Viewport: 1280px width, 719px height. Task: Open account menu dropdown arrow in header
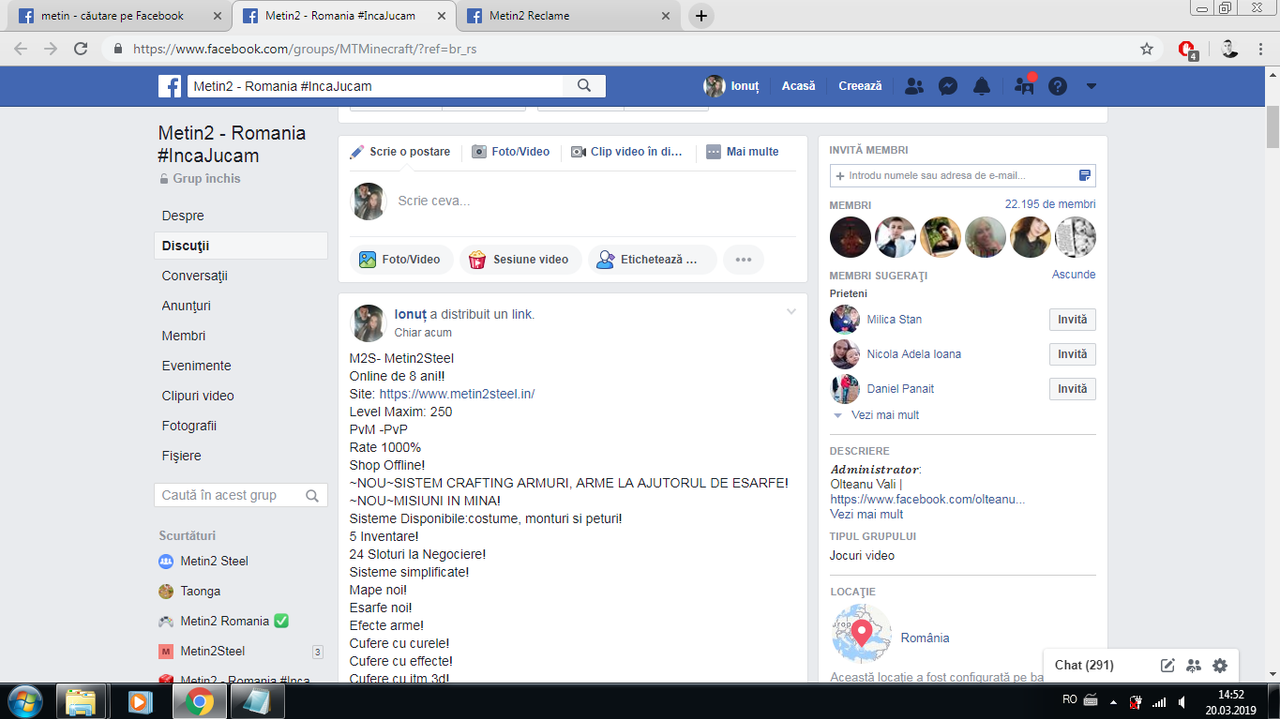click(1091, 86)
